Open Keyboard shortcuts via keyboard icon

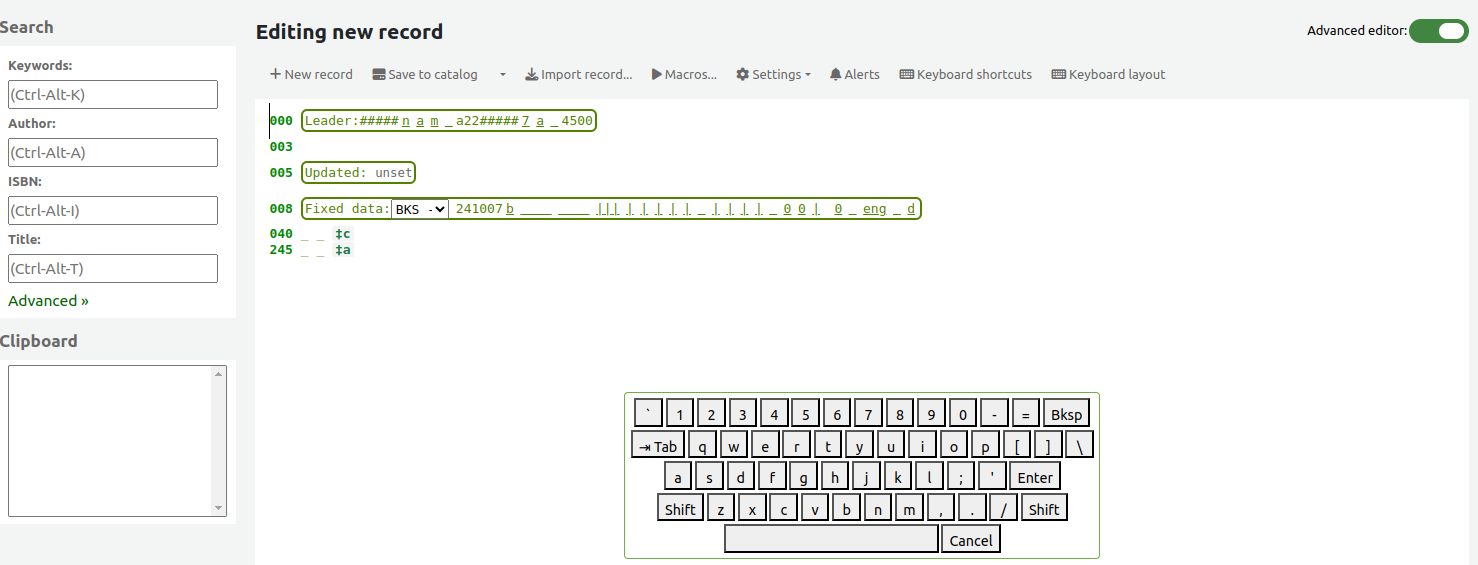point(907,74)
